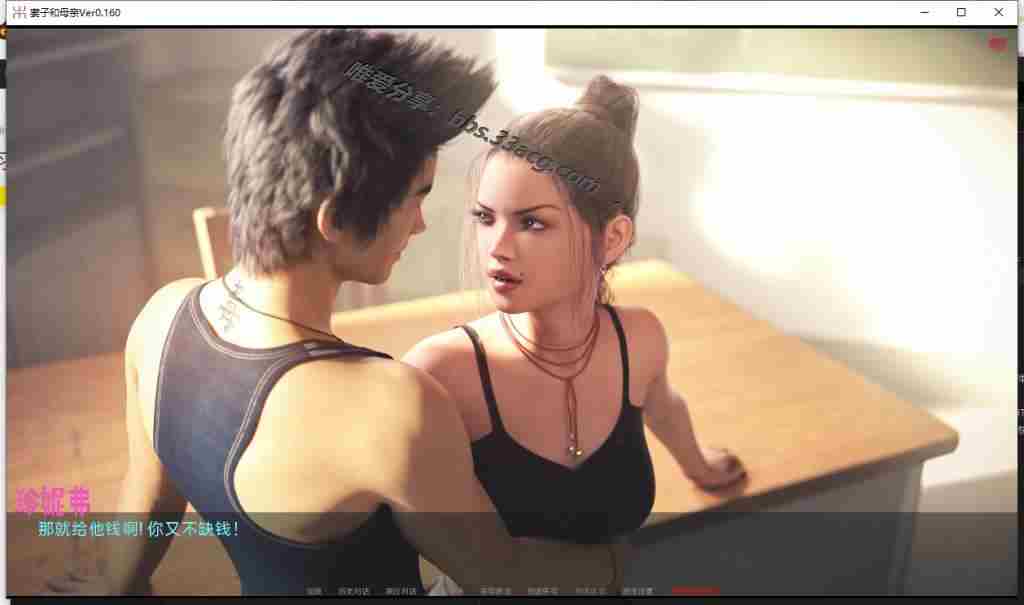Close the 妻子和母亲 game window
1024x605 pixels.
click(x=998, y=12)
